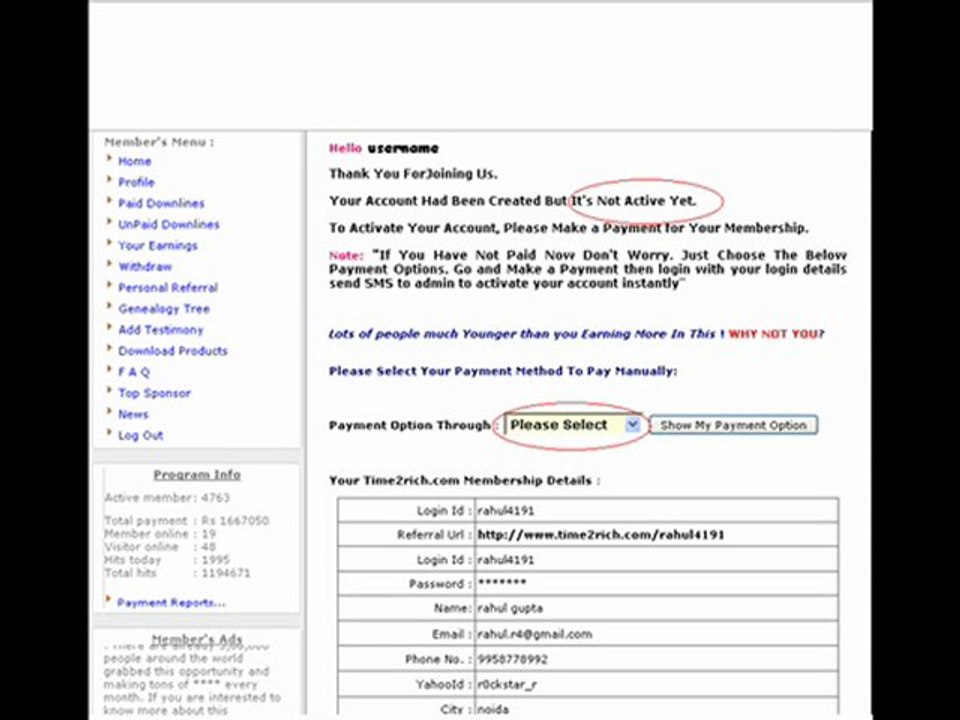Click the name rahul gupta
This screenshot has width=960, height=720.
[x=510, y=609]
